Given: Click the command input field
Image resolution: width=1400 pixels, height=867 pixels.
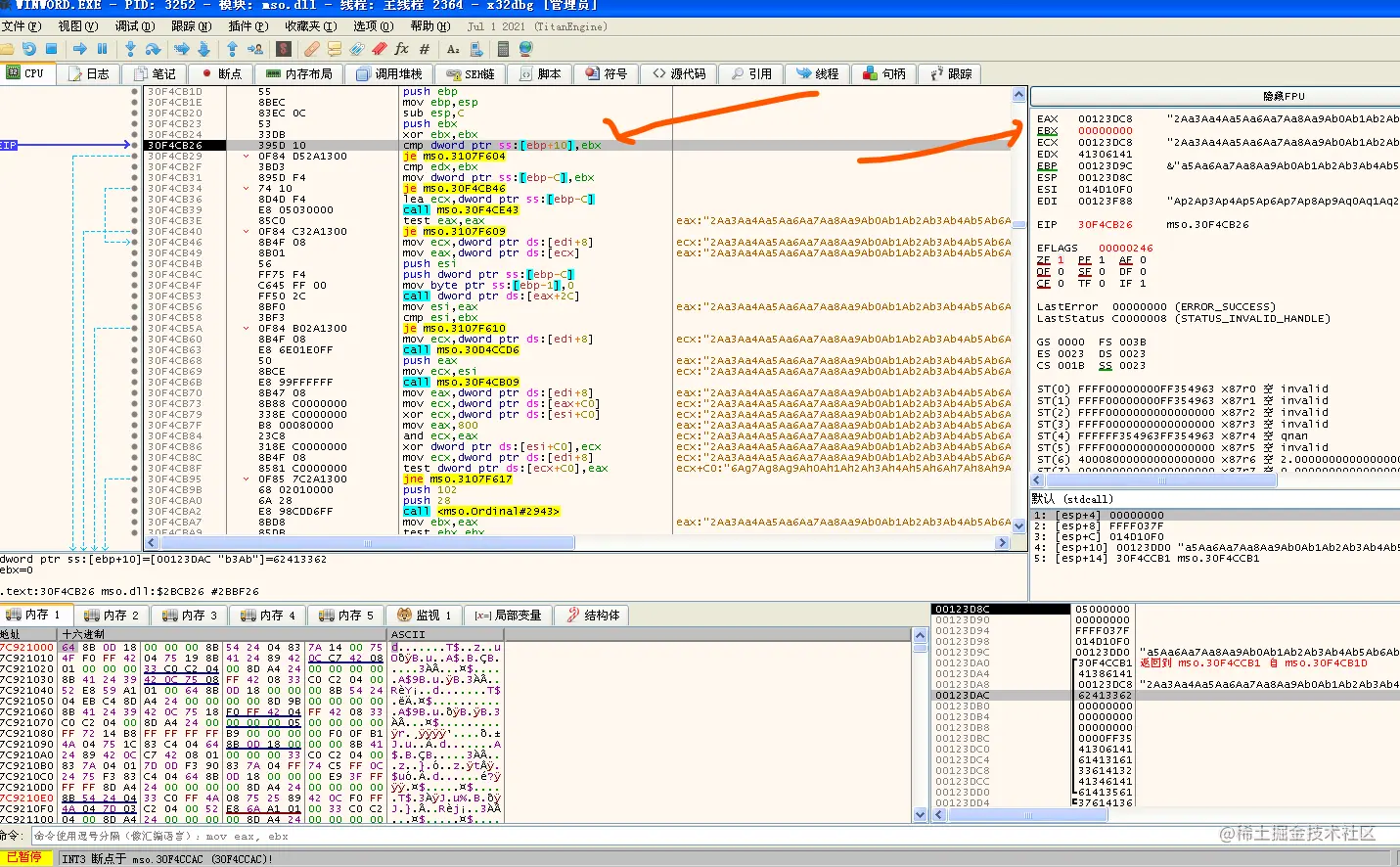Looking at the screenshot, I should (x=714, y=836).
